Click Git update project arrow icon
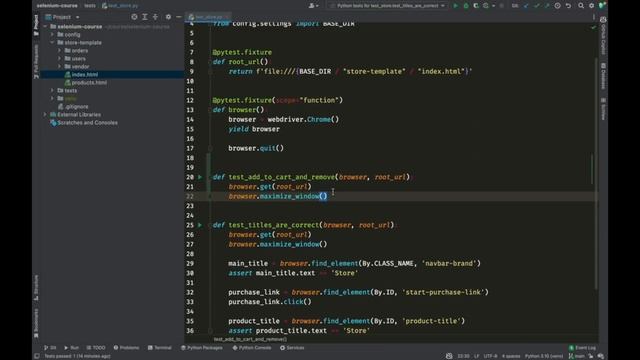Viewport: 640px width, 360px height. (526, 6)
